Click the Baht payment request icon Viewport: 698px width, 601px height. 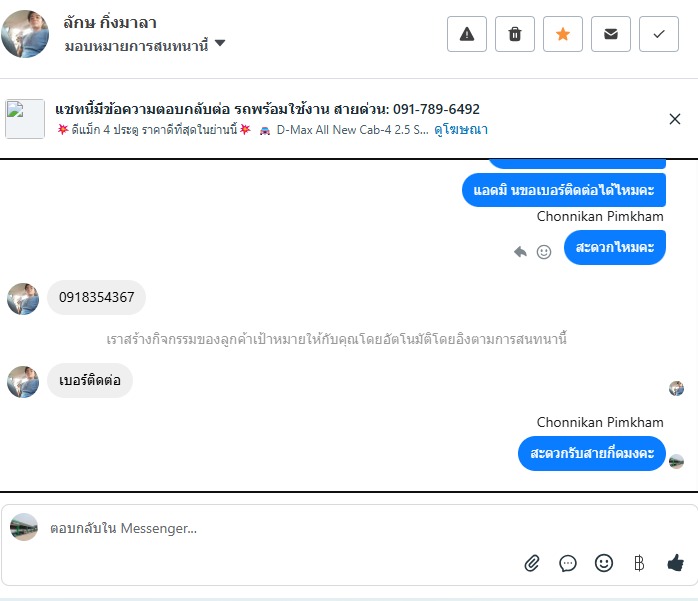click(x=639, y=563)
